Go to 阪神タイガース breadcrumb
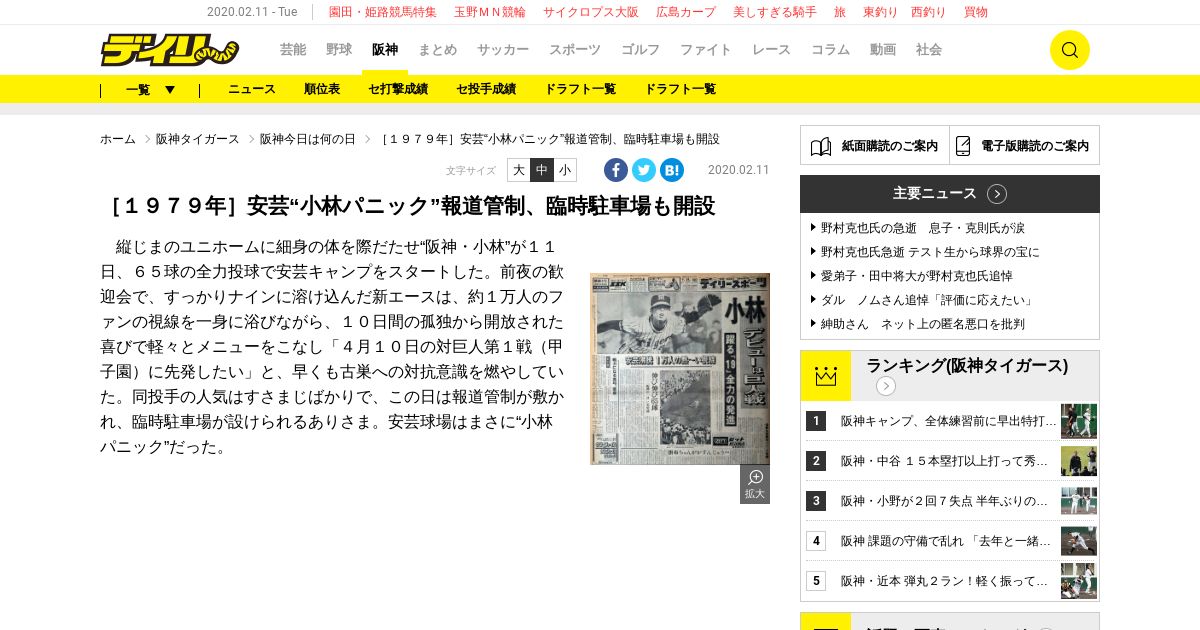Viewport: 1200px width, 630px height. tap(198, 139)
